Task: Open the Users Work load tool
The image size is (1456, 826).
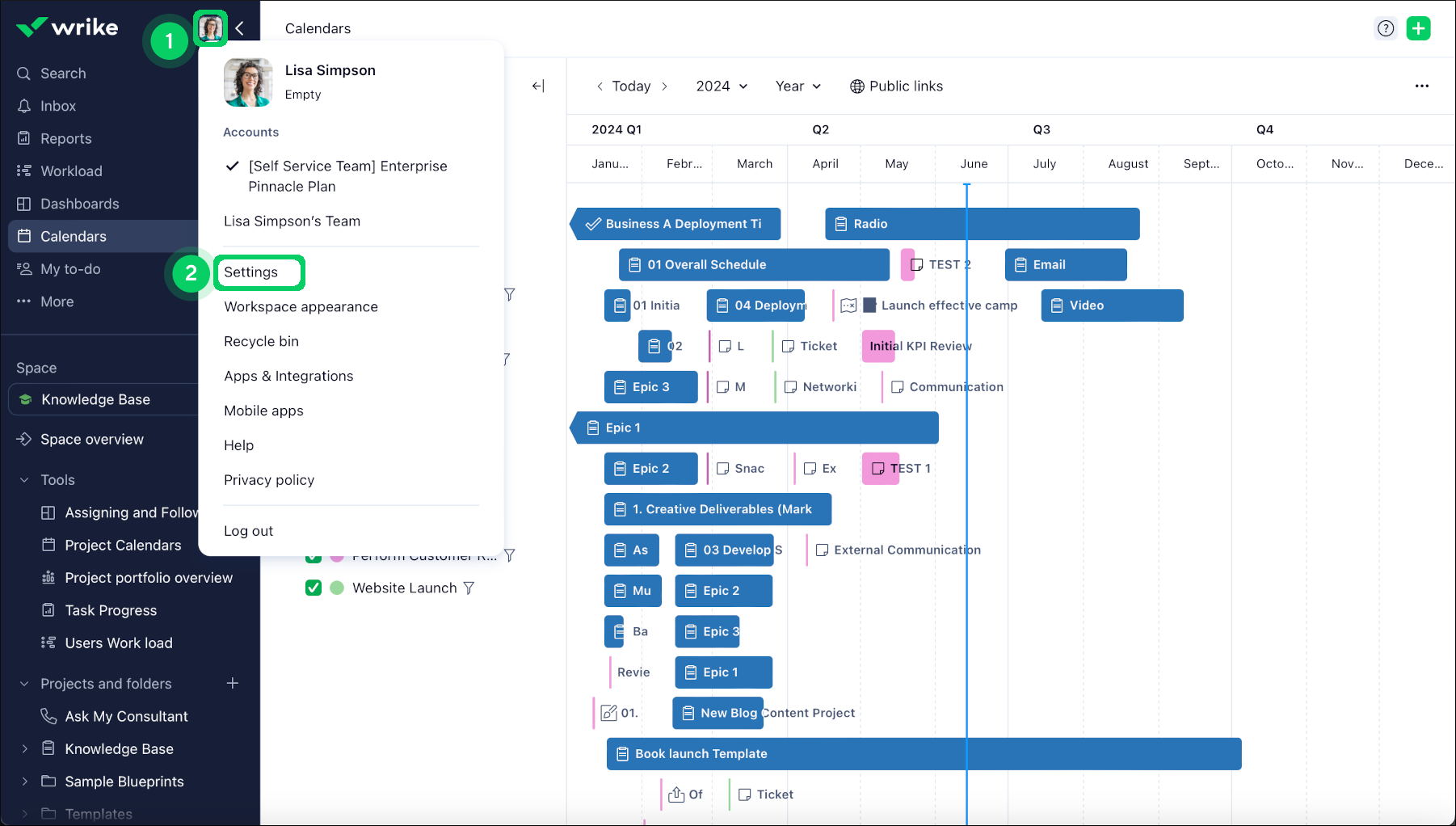Action: tap(118, 643)
